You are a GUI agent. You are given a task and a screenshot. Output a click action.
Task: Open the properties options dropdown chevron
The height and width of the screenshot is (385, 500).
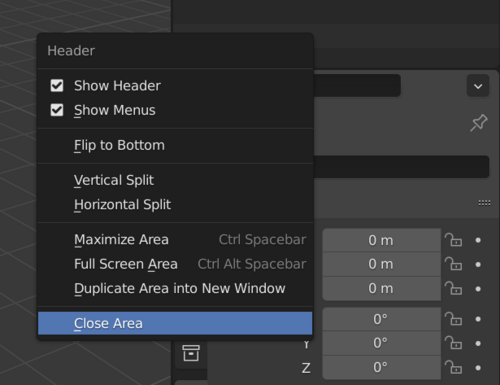coord(478,86)
